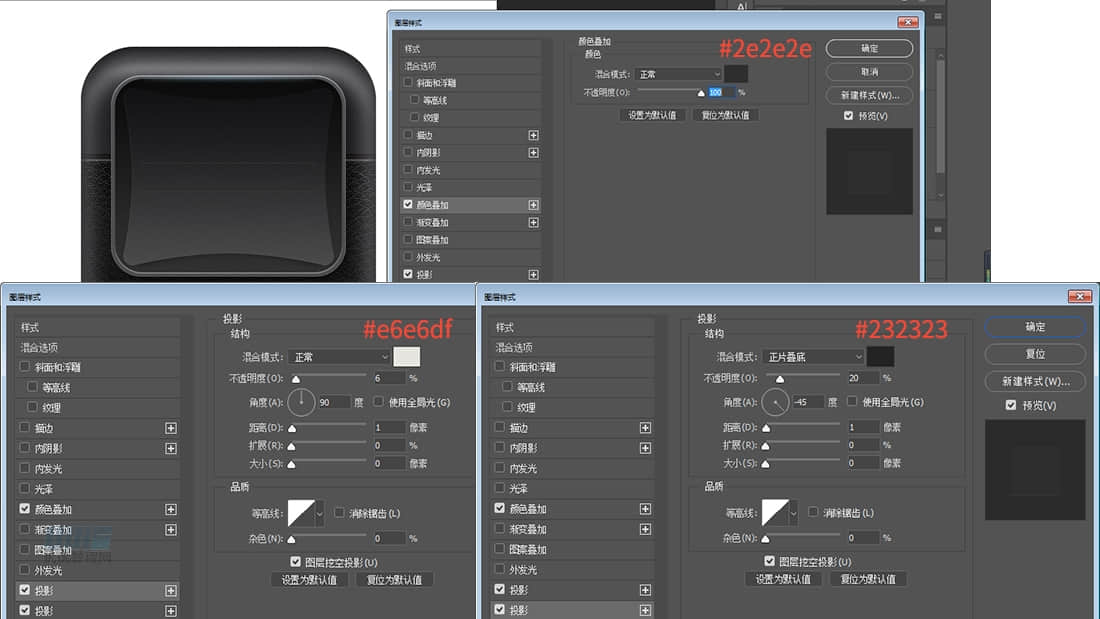Click 距离(D) slider in the #e6e6df dialog
This screenshot has height=619, width=1100.
pos(328,427)
